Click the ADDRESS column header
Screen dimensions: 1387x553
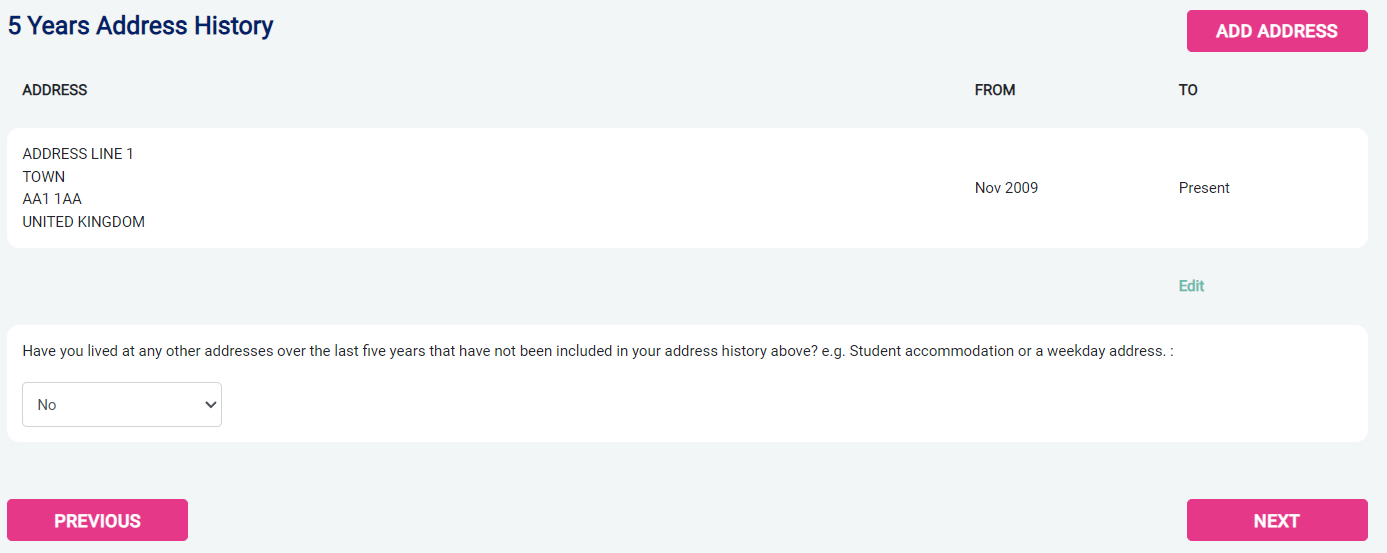[55, 90]
